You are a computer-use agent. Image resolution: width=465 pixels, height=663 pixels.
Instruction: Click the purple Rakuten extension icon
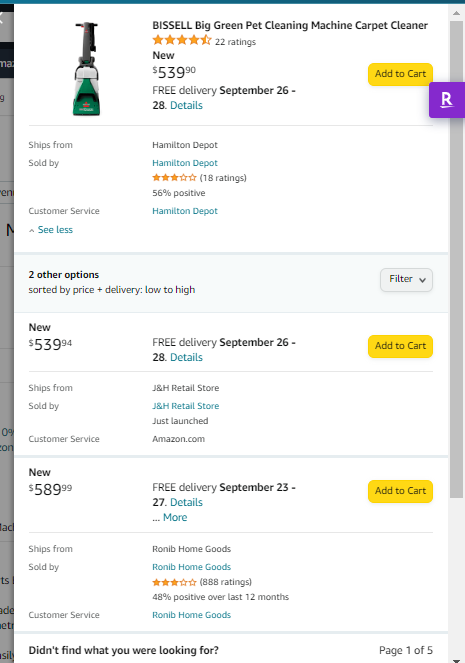tap(447, 100)
